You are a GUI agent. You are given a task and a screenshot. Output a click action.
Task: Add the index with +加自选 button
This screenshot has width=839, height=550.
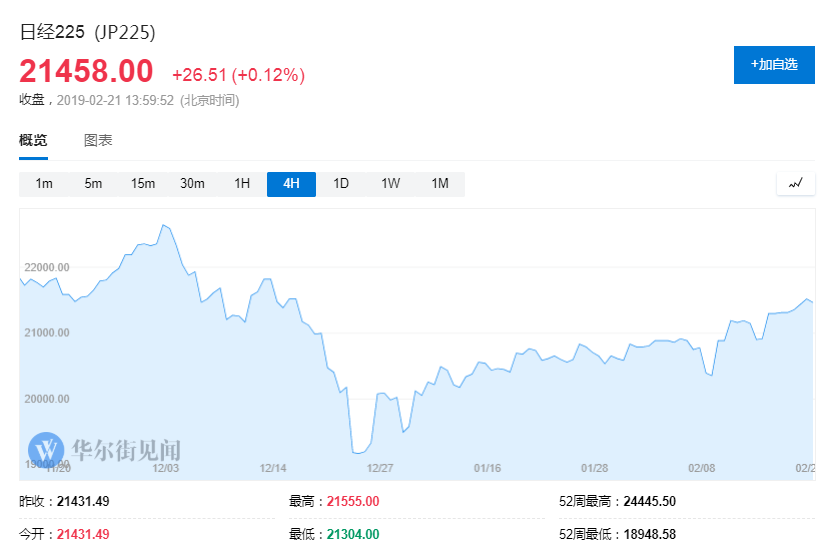point(774,64)
